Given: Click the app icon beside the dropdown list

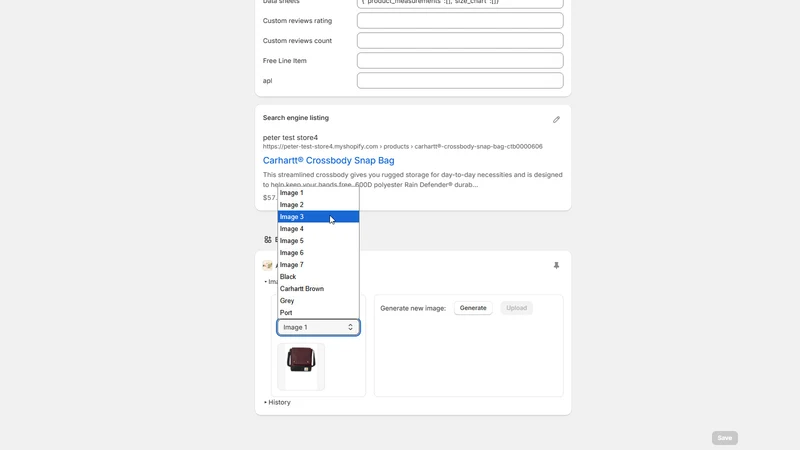Looking at the screenshot, I should coord(267,265).
